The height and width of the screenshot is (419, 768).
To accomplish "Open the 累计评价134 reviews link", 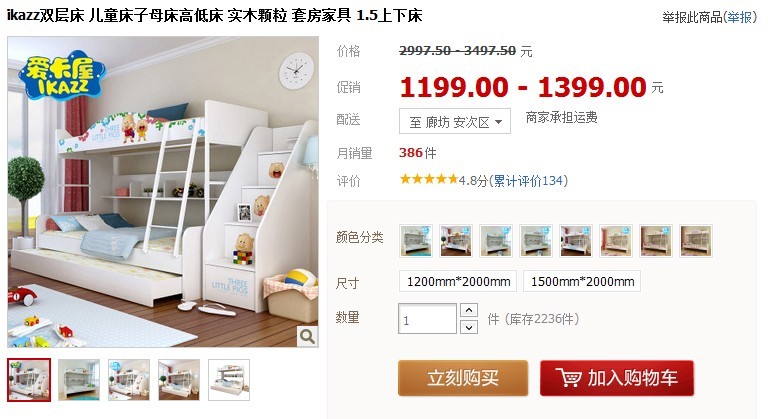I will click(x=528, y=181).
